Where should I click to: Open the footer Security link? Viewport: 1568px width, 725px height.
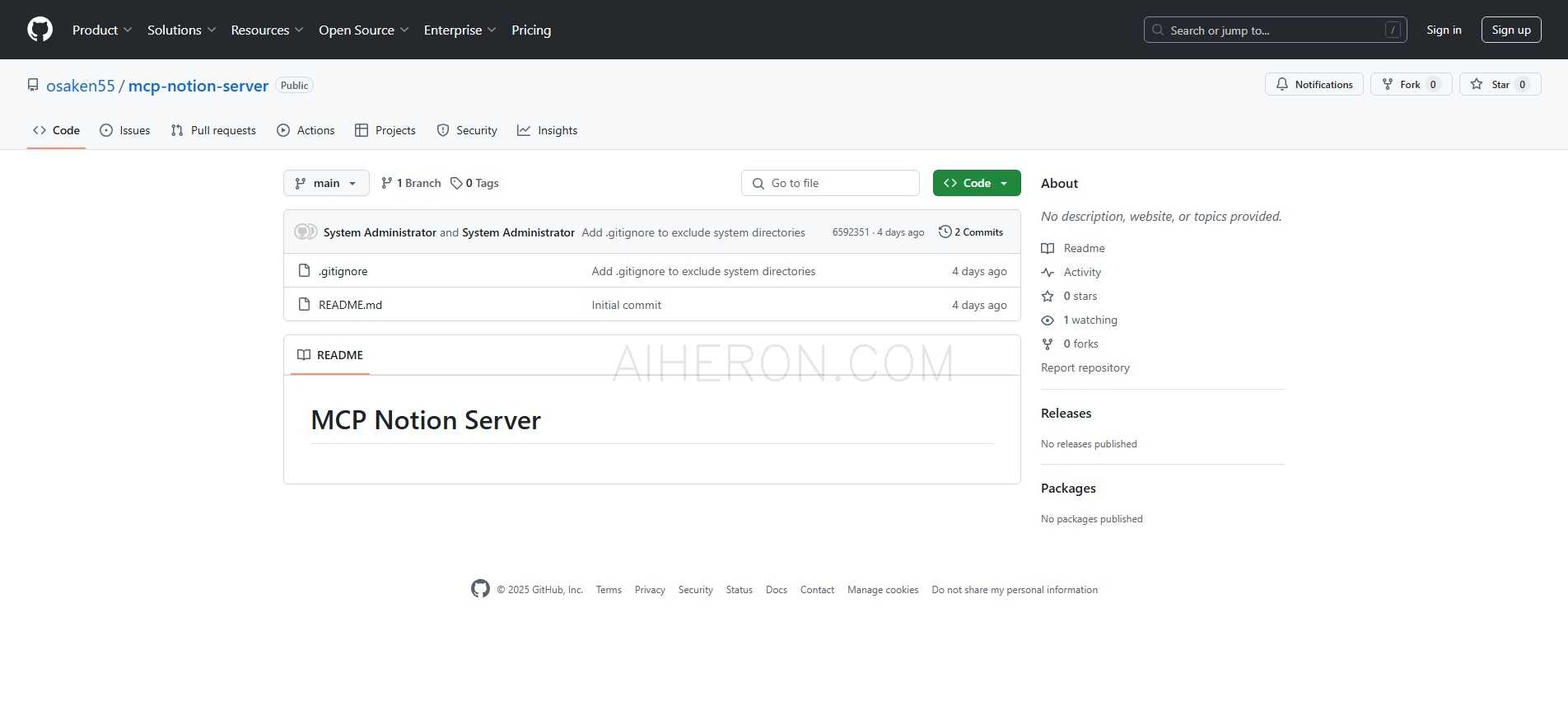click(x=696, y=590)
